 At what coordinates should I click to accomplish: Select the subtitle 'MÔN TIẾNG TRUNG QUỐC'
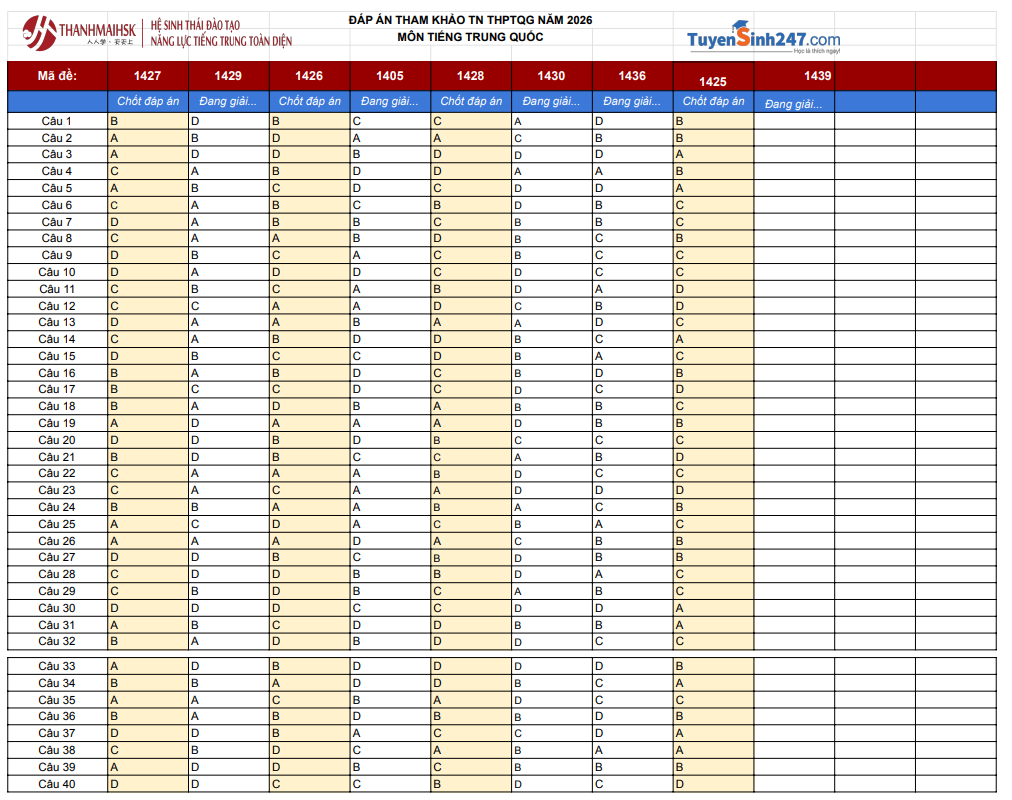pyautogui.click(x=471, y=37)
